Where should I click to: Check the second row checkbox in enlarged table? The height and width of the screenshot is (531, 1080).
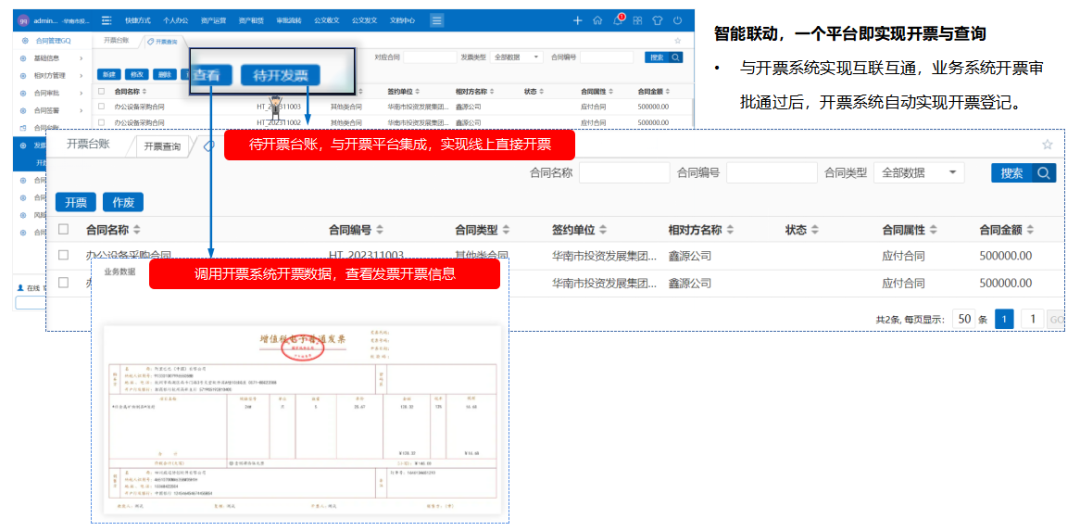tap(63, 282)
